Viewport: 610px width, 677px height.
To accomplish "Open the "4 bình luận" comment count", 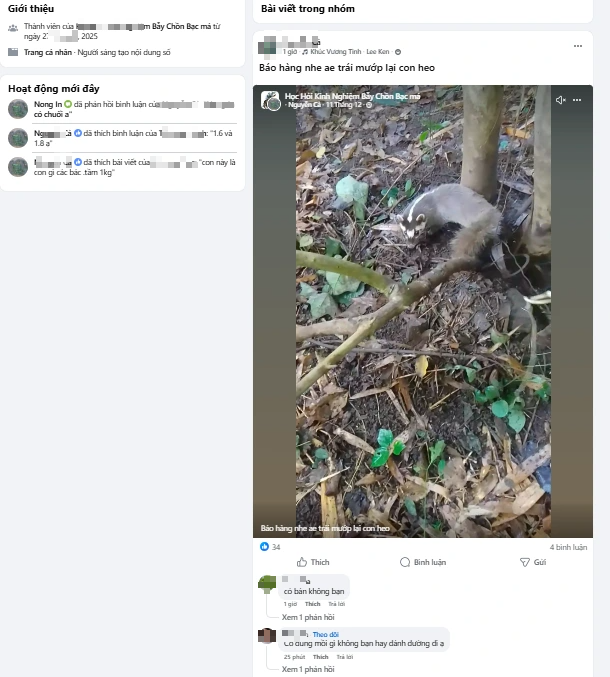I will click(x=568, y=547).
